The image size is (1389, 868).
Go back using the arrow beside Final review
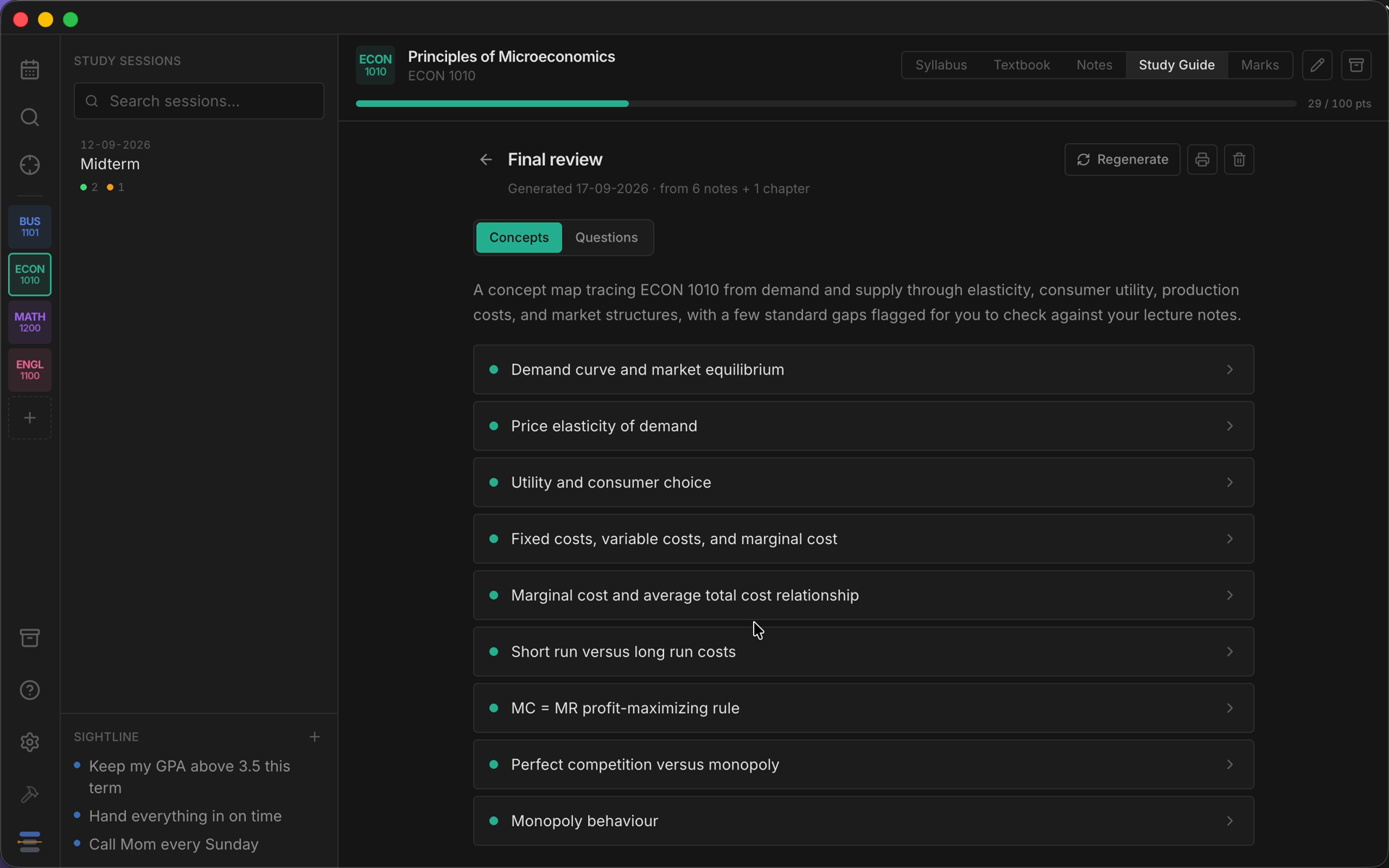pos(486,159)
